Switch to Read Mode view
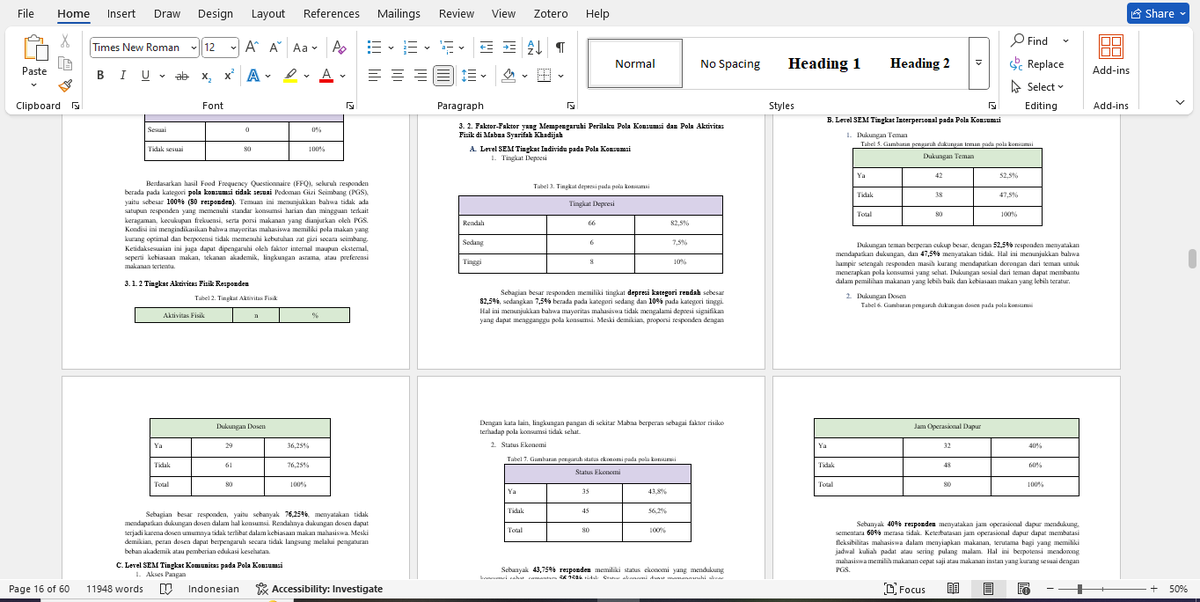 tap(953, 589)
